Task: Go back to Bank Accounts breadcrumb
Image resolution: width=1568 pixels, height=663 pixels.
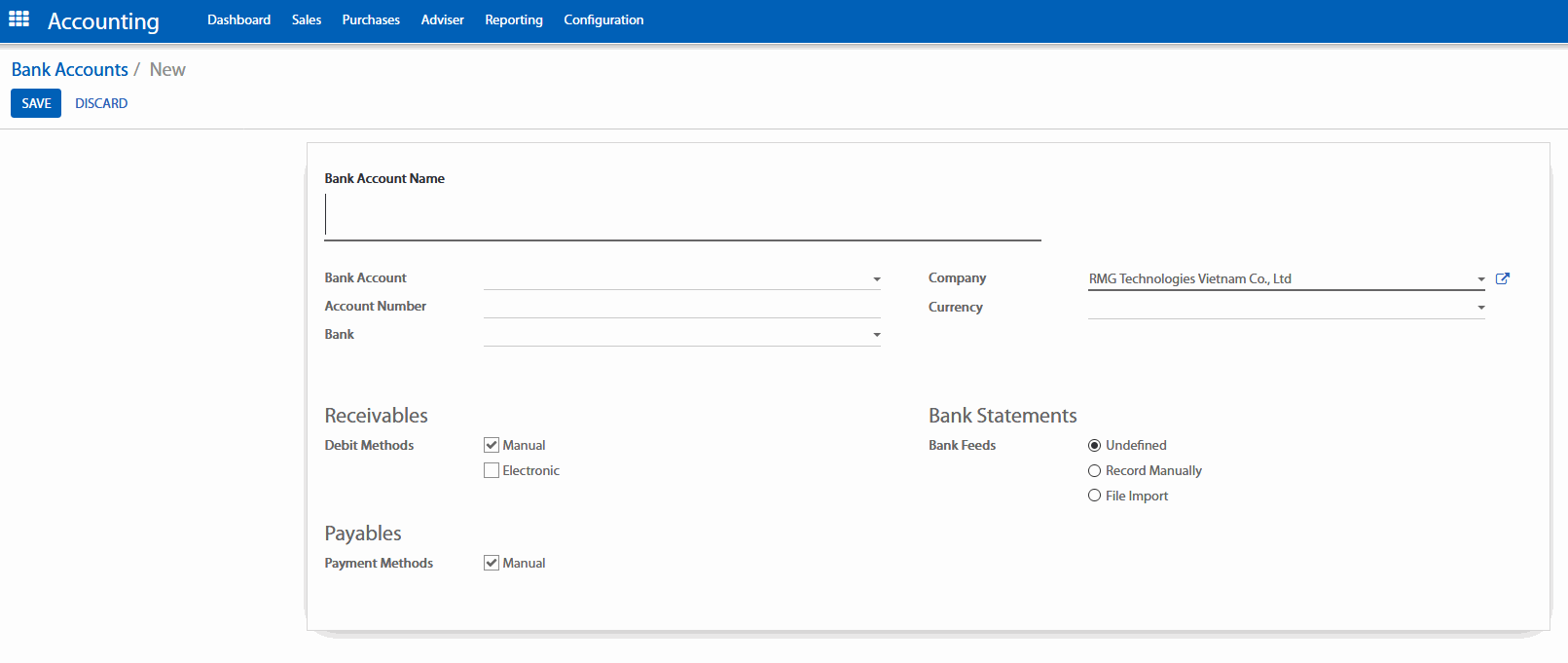Action: tap(70, 70)
